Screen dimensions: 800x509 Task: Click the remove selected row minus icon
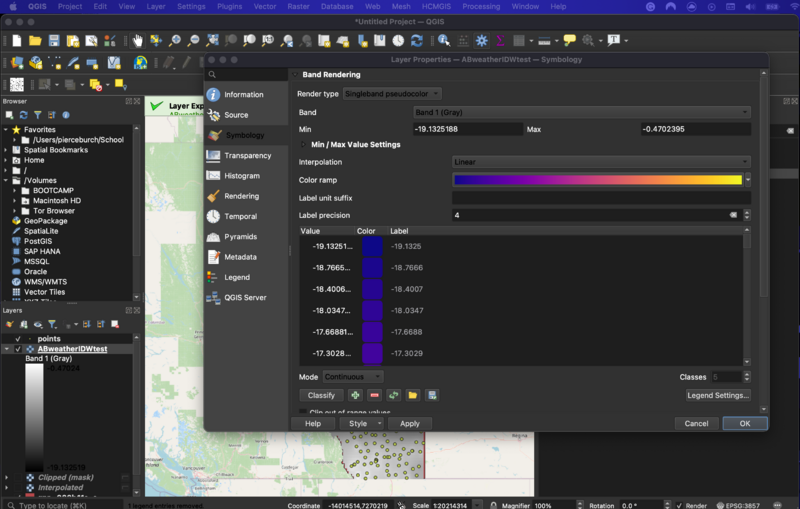pyautogui.click(x=374, y=395)
